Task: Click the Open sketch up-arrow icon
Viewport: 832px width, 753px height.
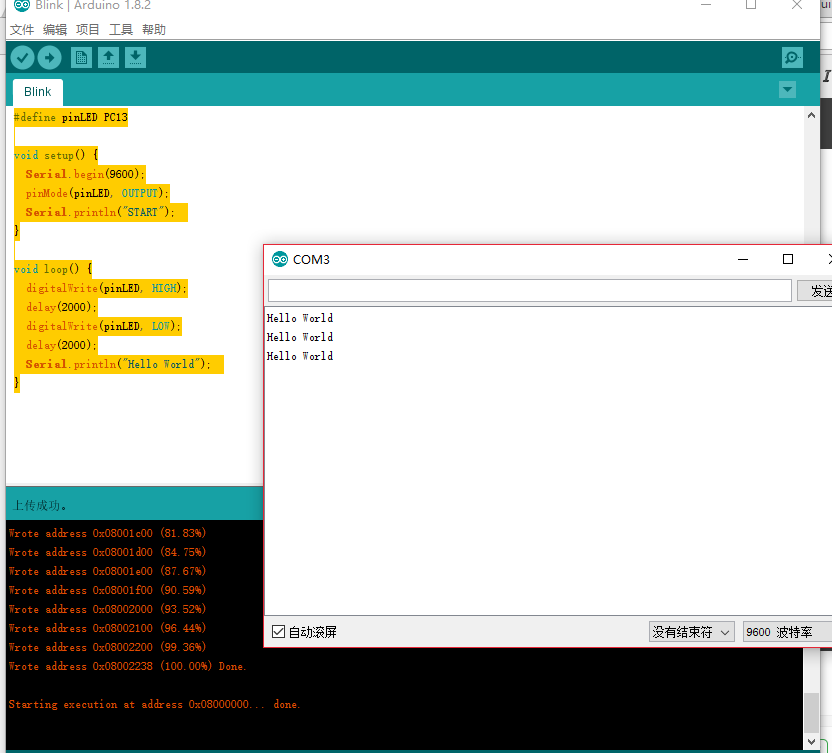Action: [108, 57]
